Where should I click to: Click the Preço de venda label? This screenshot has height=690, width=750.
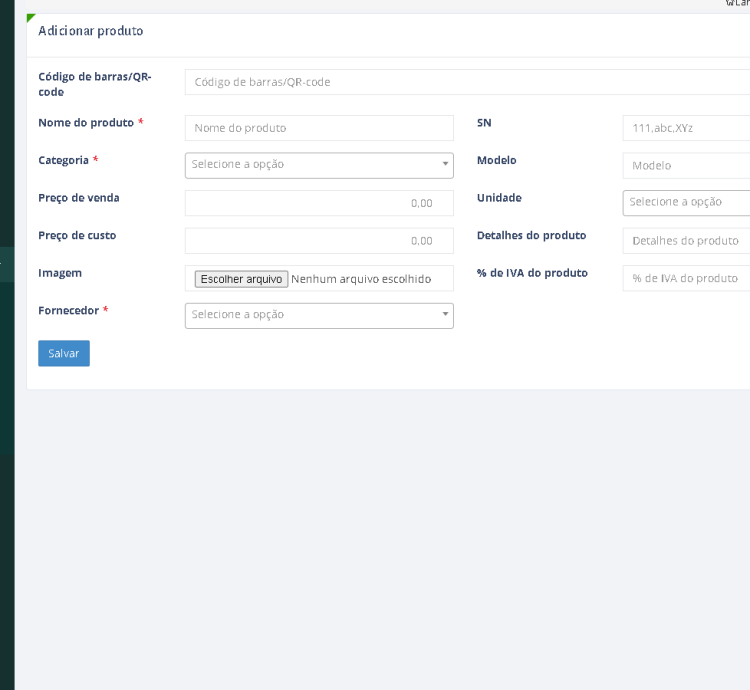pyautogui.click(x=79, y=198)
